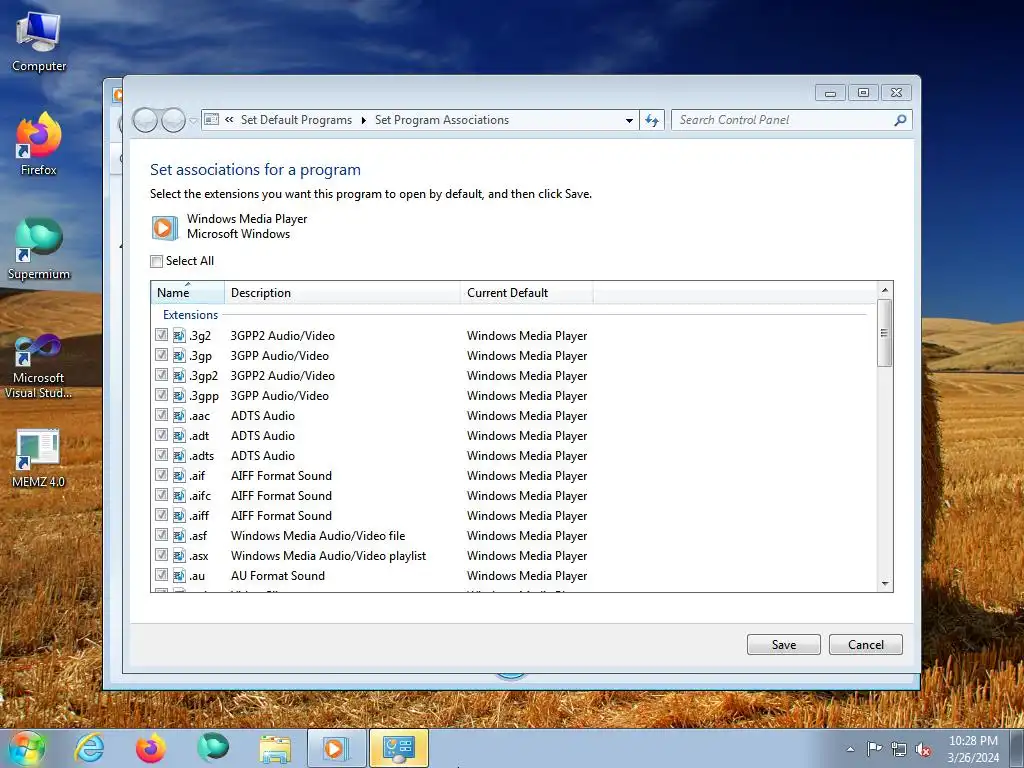Minimize the Set Program Associations window
The width and height of the screenshot is (1024, 768).
(x=830, y=93)
